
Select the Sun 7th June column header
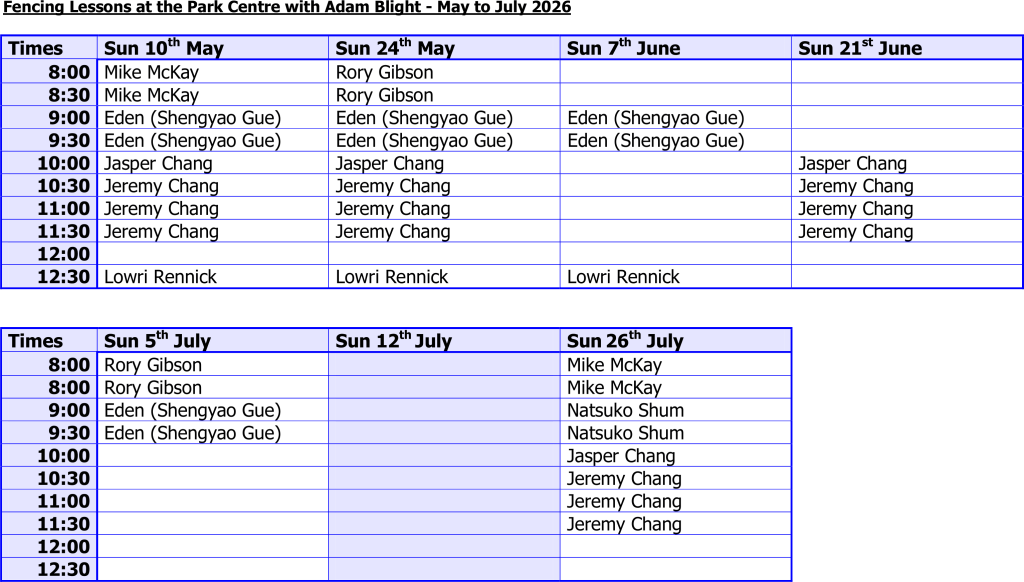click(675, 48)
